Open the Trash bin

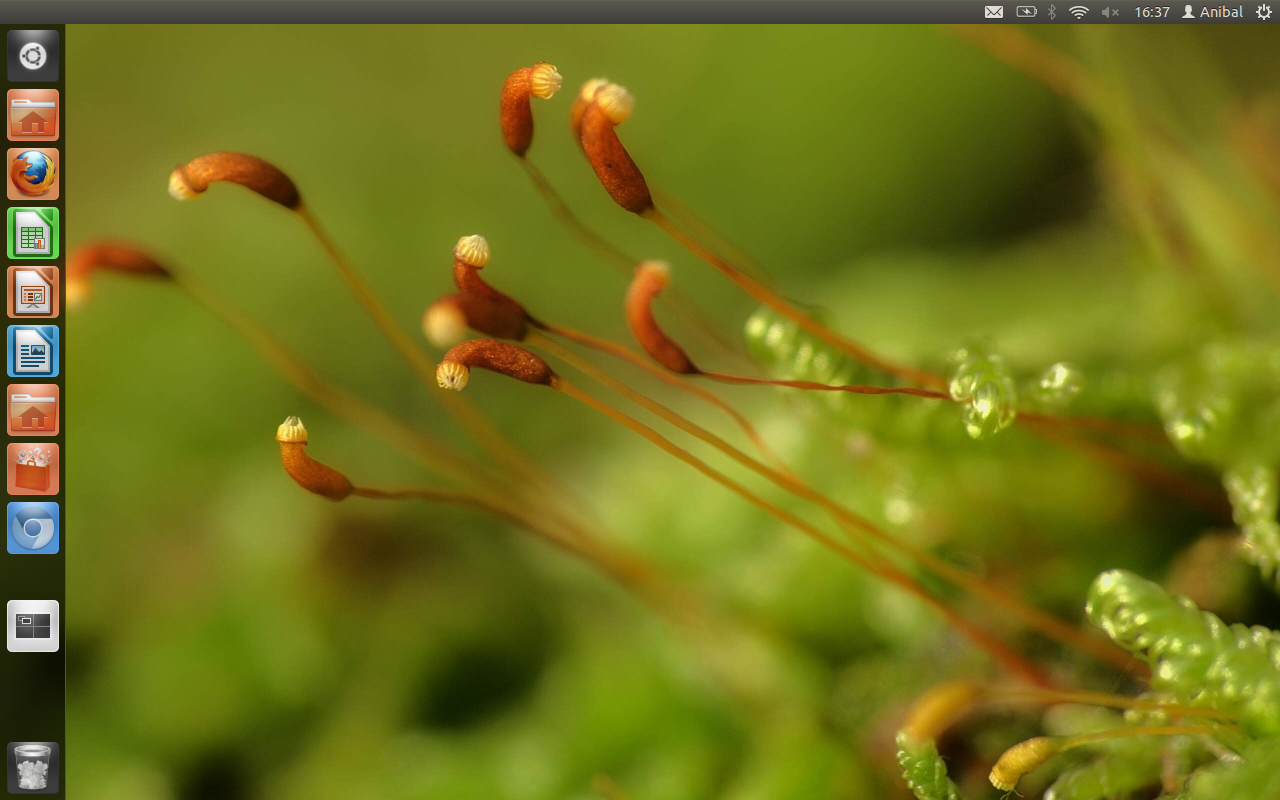33,767
